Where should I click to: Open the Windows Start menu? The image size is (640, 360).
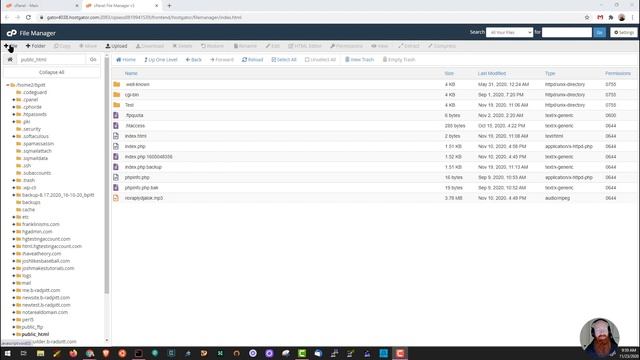click(7, 353)
